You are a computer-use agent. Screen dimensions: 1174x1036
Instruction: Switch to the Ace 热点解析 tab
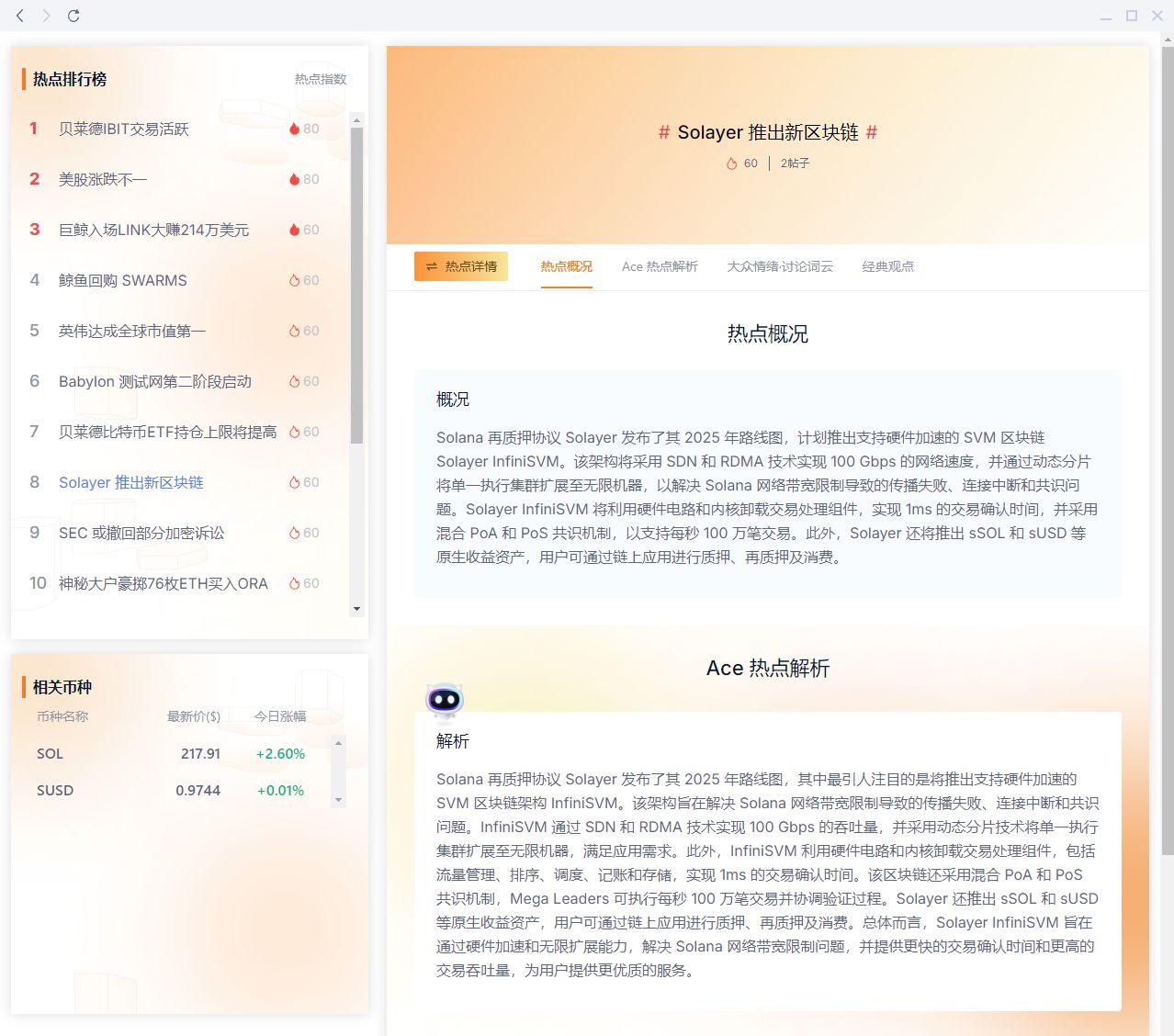pyautogui.click(x=660, y=266)
